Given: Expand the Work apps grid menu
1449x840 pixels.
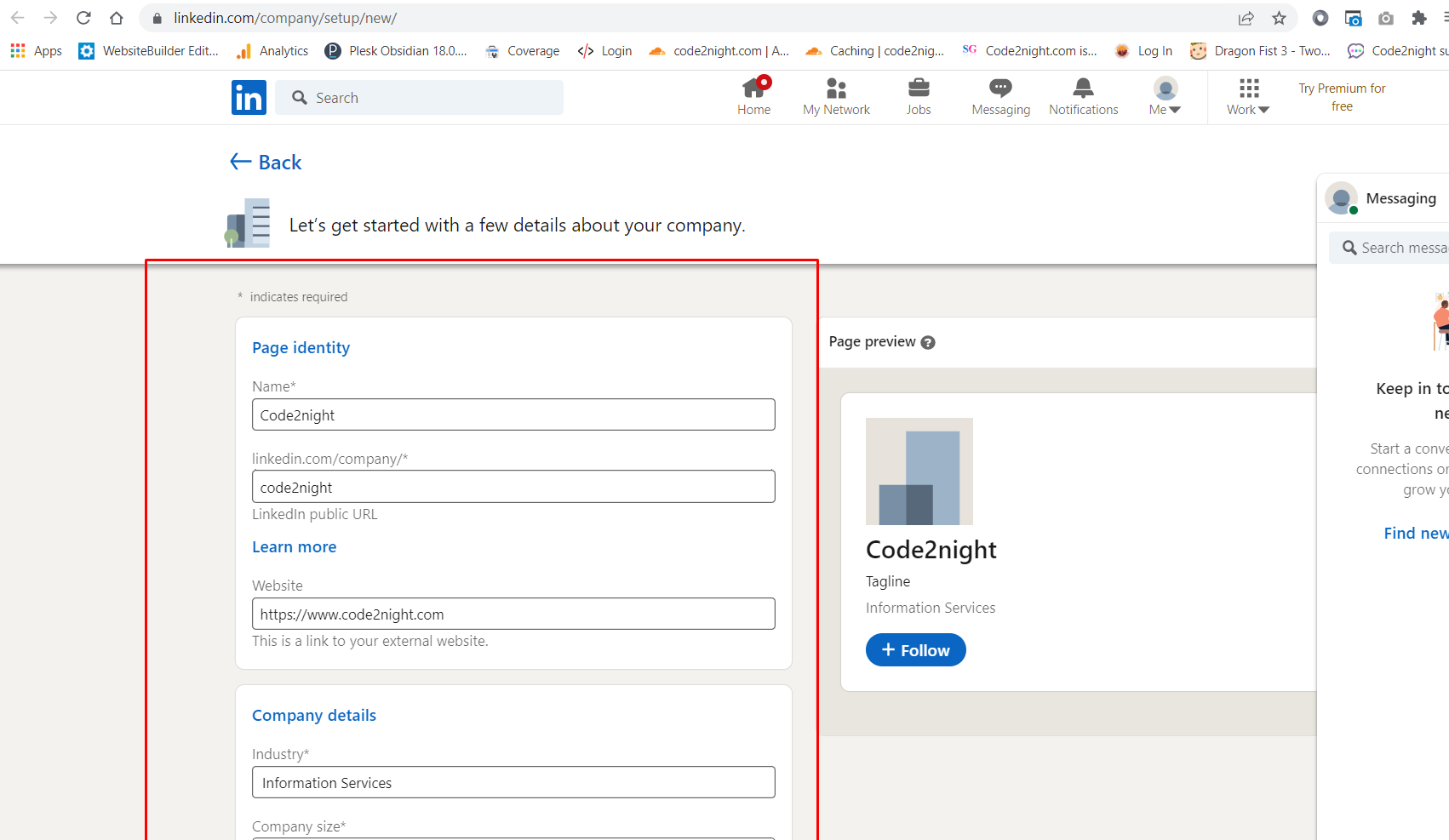Looking at the screenshot, I should [x=1248, y=96].
